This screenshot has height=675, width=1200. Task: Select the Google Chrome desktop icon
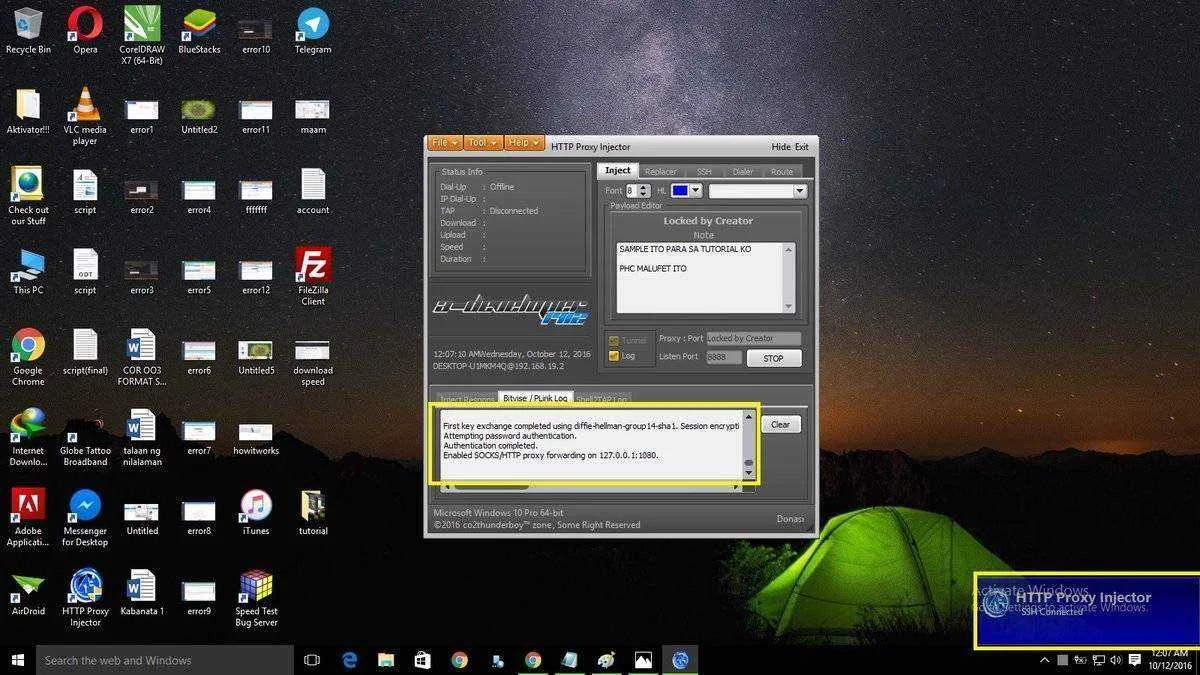[x=28, y=357]
